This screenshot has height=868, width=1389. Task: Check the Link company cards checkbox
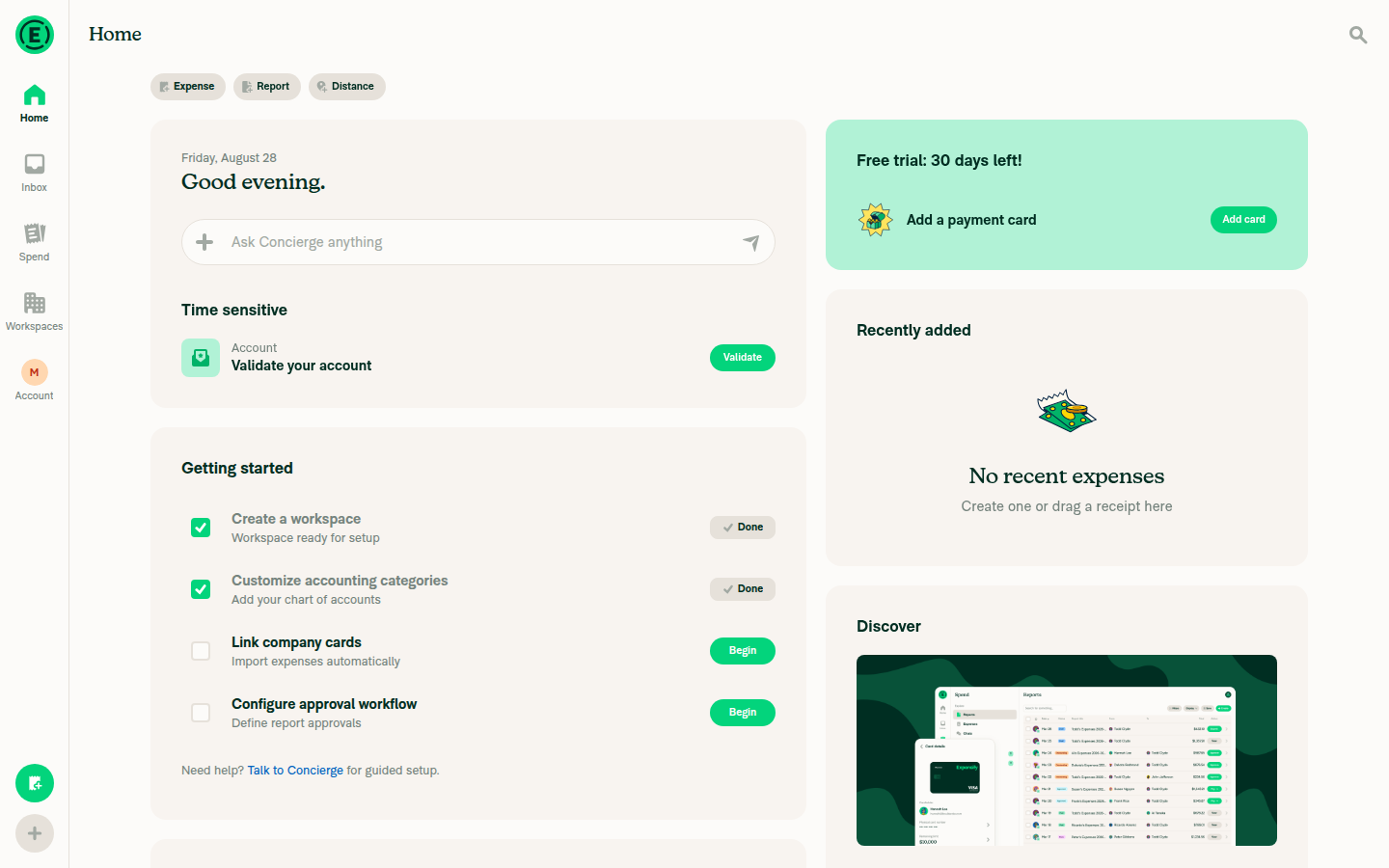[x=201, y=651]
